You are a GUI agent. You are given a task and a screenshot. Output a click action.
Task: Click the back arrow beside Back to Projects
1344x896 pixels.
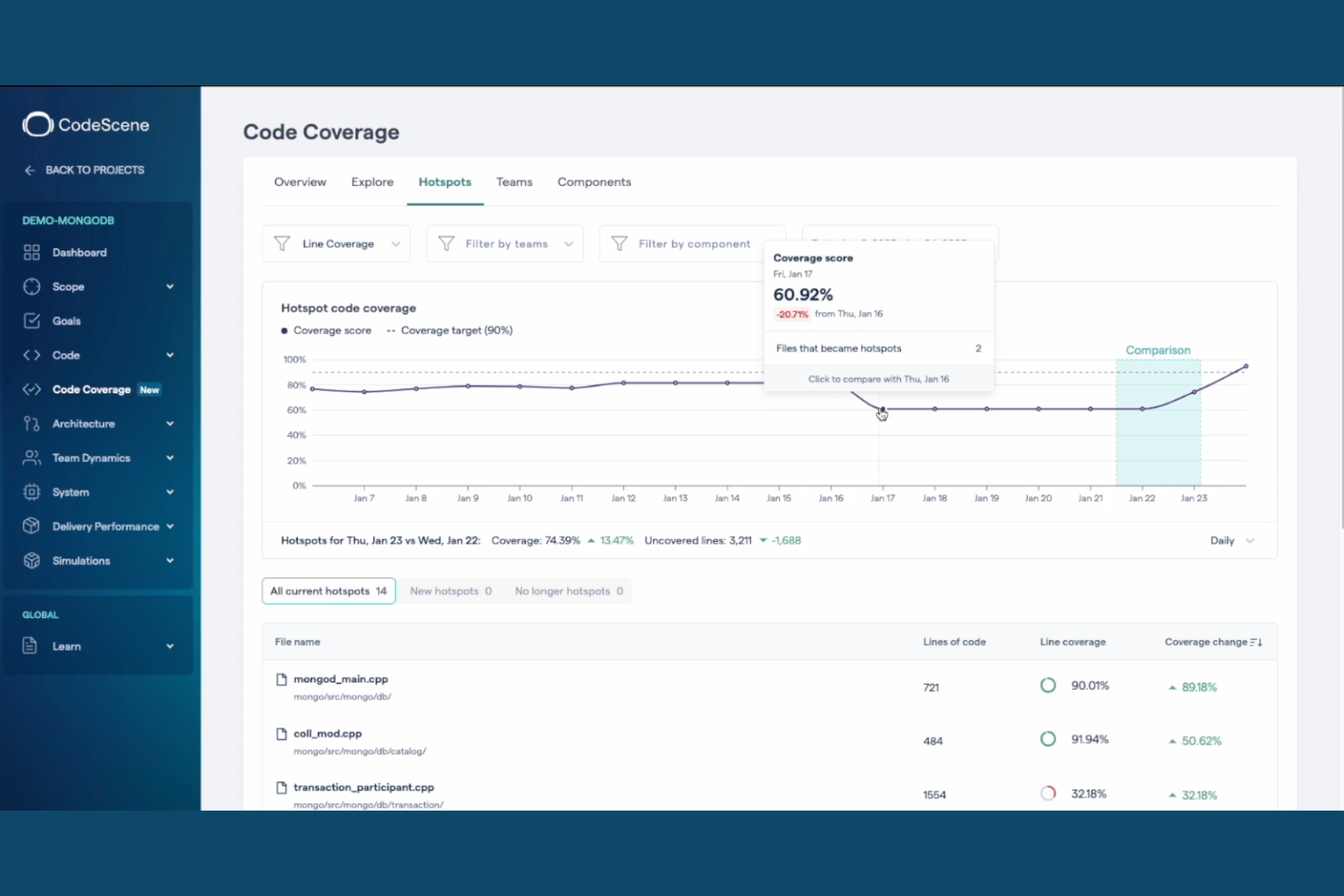30,170
